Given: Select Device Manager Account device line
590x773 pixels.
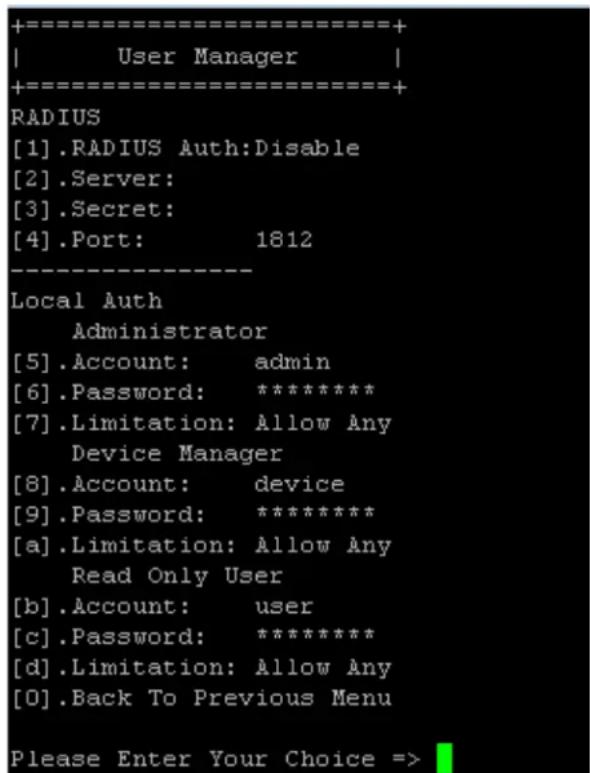Looking at the screenshot, I should 177,485.
